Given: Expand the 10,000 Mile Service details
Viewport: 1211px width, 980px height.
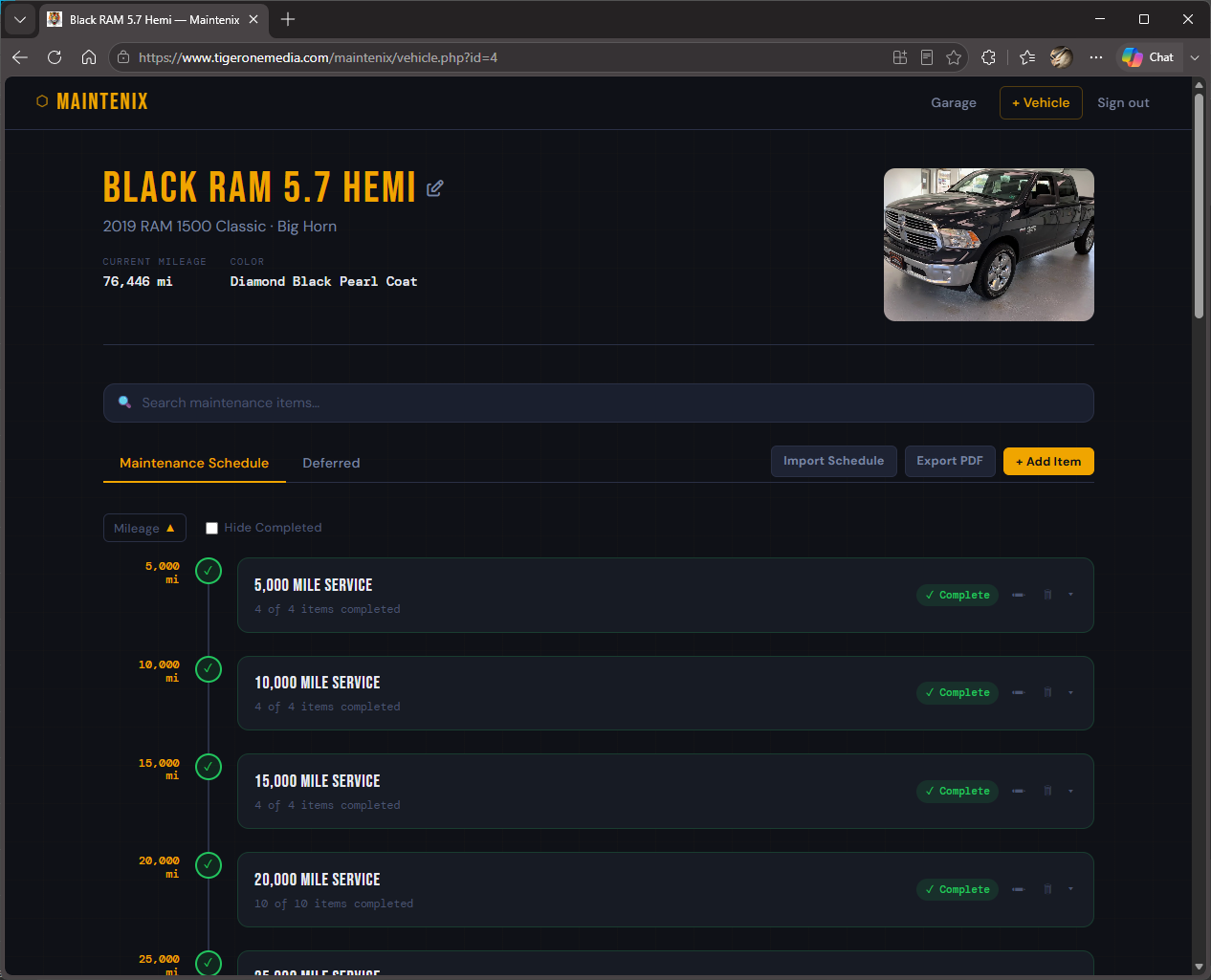Looking at the screenshot, I should click(x=1070, y=692).
